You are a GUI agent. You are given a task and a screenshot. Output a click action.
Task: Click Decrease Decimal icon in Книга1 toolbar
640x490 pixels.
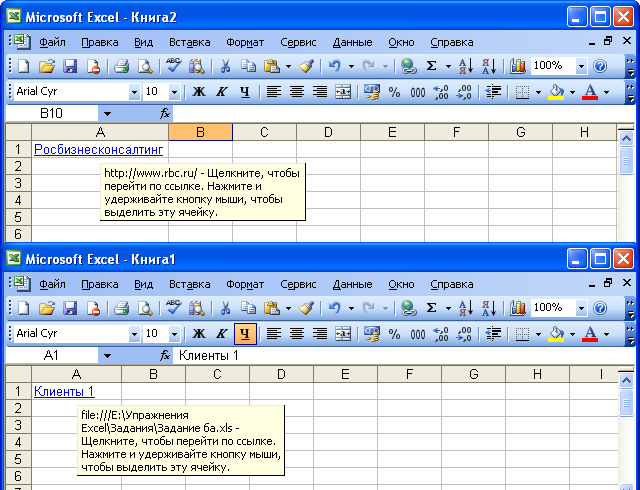coord(464,334)
